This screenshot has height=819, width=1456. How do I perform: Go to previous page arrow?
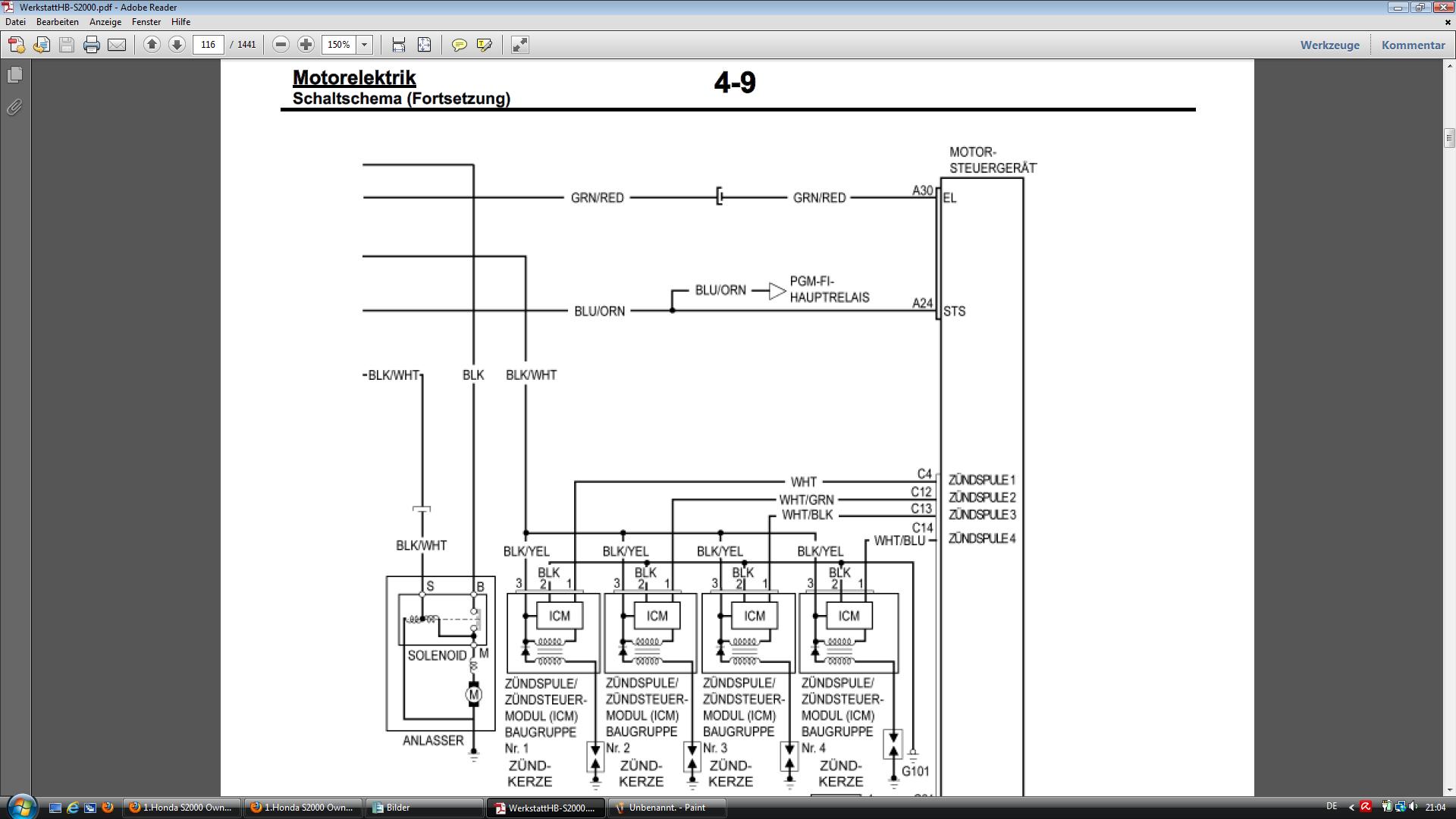152,45
